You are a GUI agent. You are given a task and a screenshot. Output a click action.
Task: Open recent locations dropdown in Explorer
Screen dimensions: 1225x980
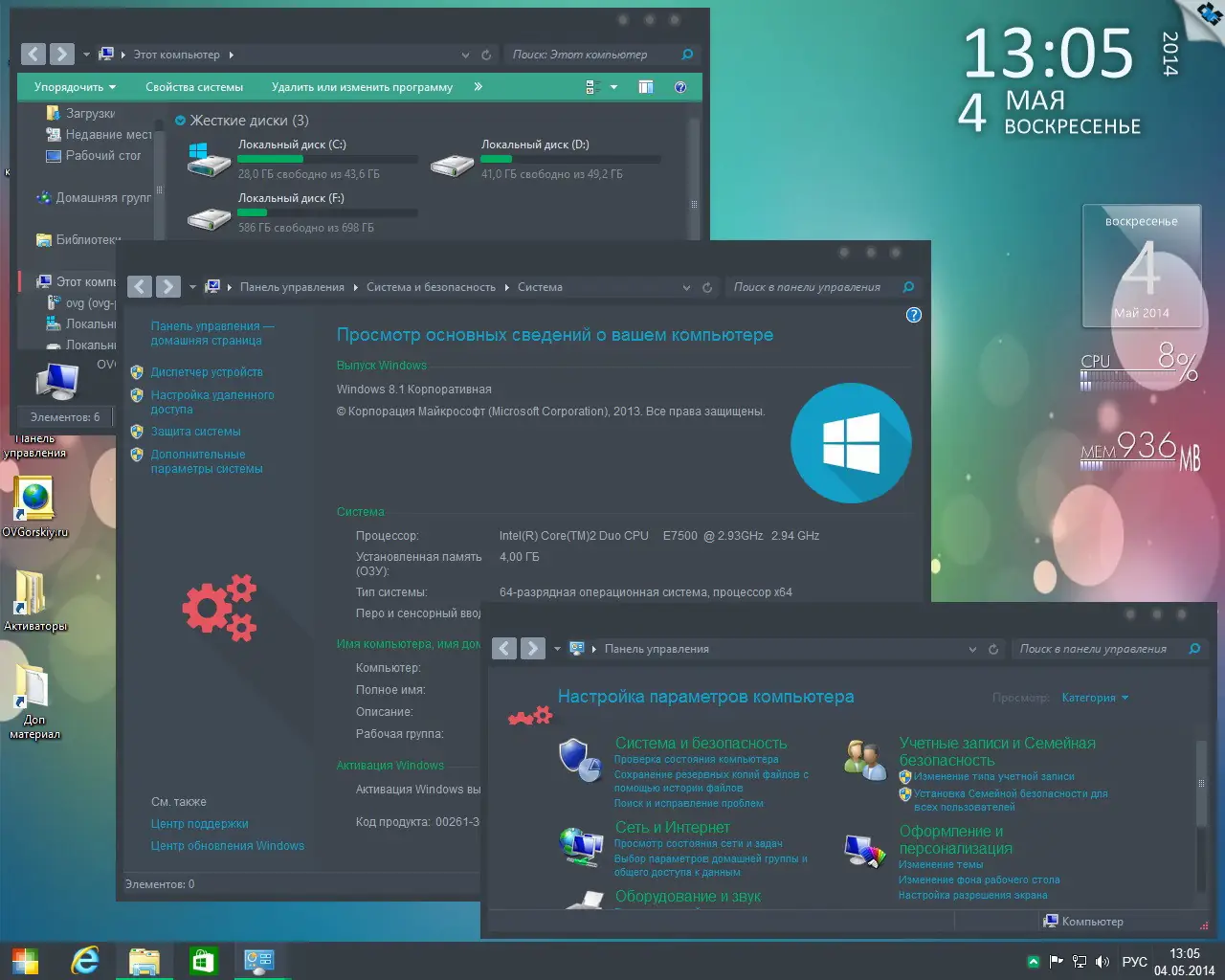pos(86,55)
